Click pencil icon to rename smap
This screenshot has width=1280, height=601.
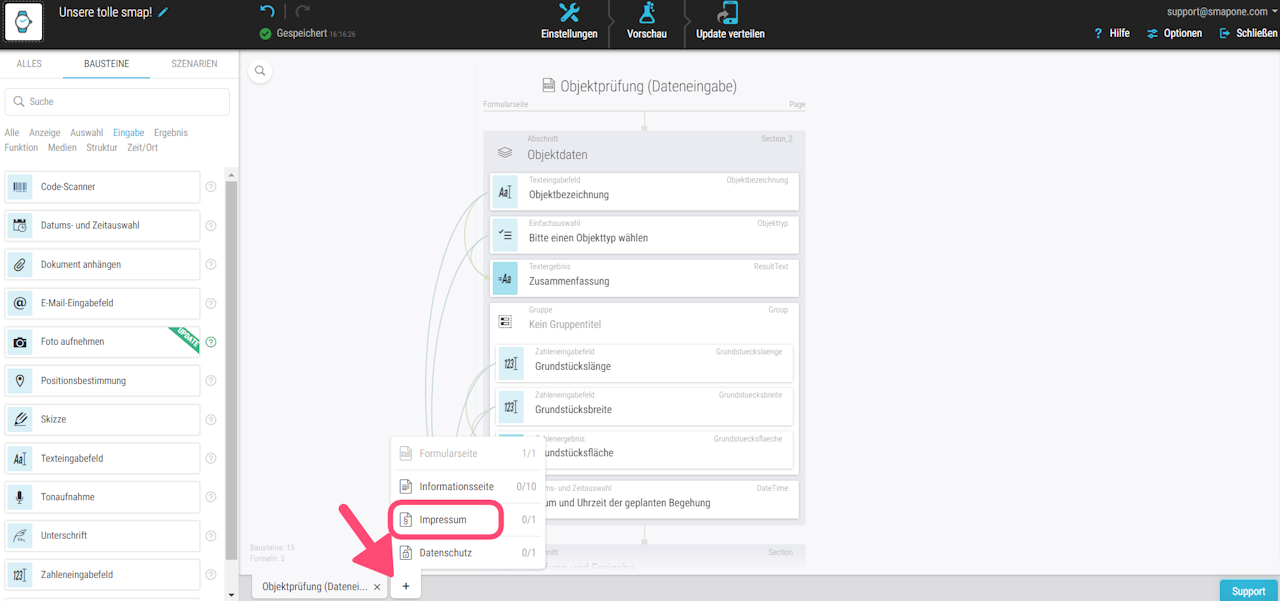(163, 13)
